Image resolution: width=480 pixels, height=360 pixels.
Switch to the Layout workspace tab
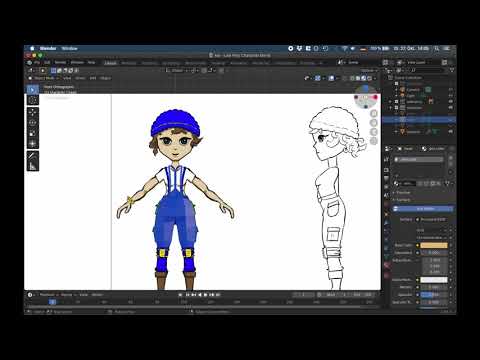coord(110,63)
